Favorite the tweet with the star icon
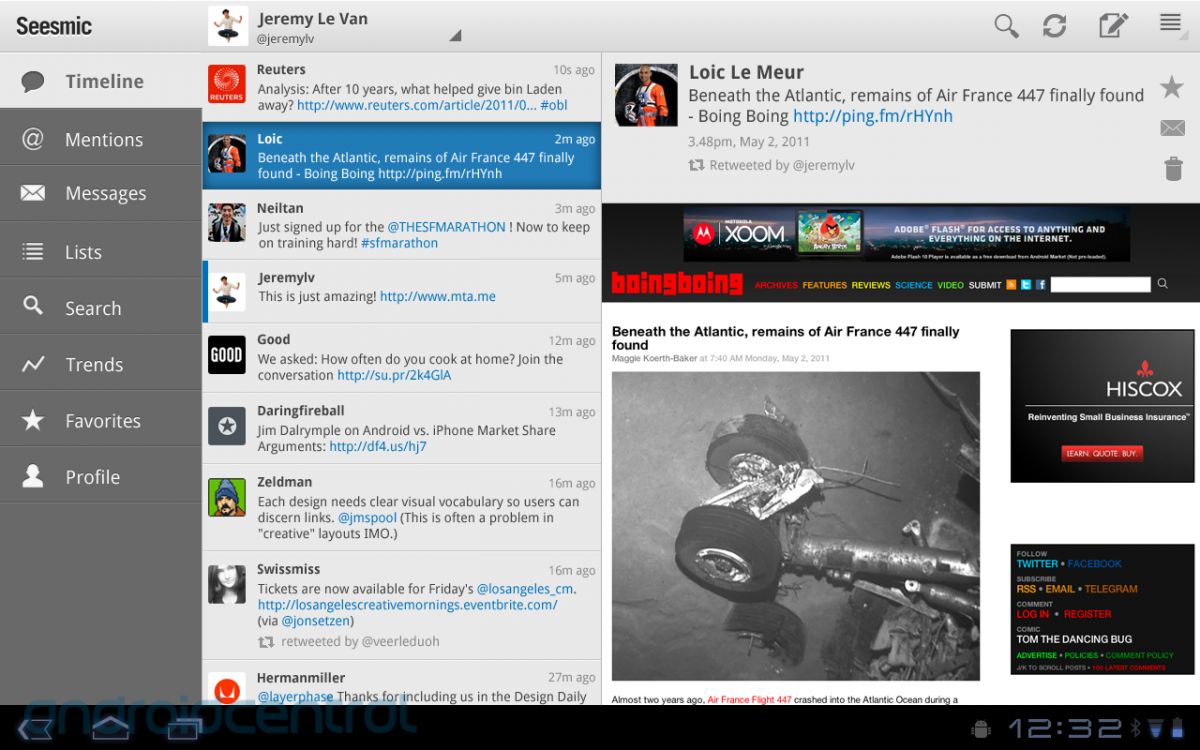1200x750 pixels. coord(1172,87)
